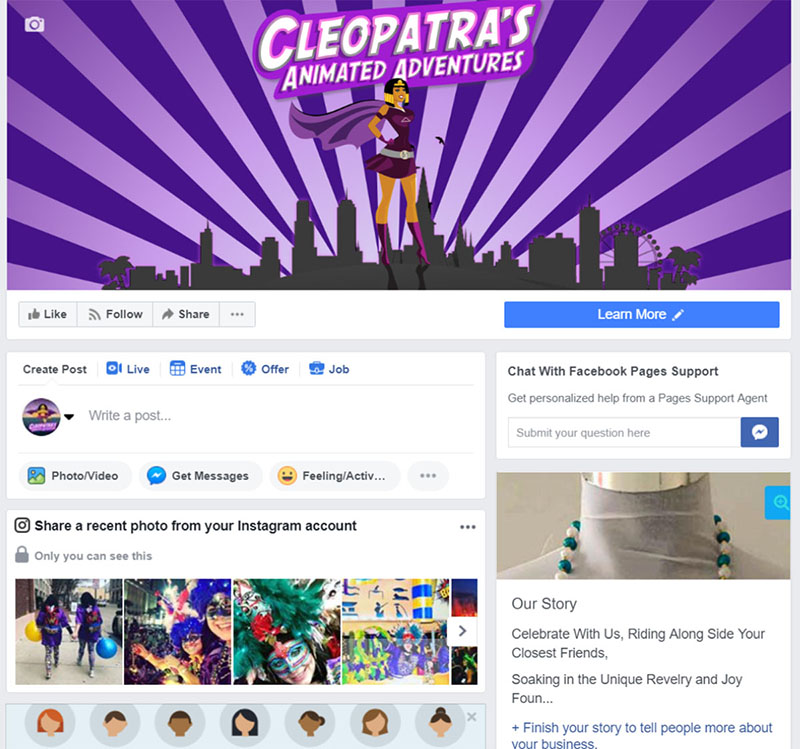Advance Instagram photos with right chevron
The width and height of the screenshot is (800, 749).
coord(462,631)
